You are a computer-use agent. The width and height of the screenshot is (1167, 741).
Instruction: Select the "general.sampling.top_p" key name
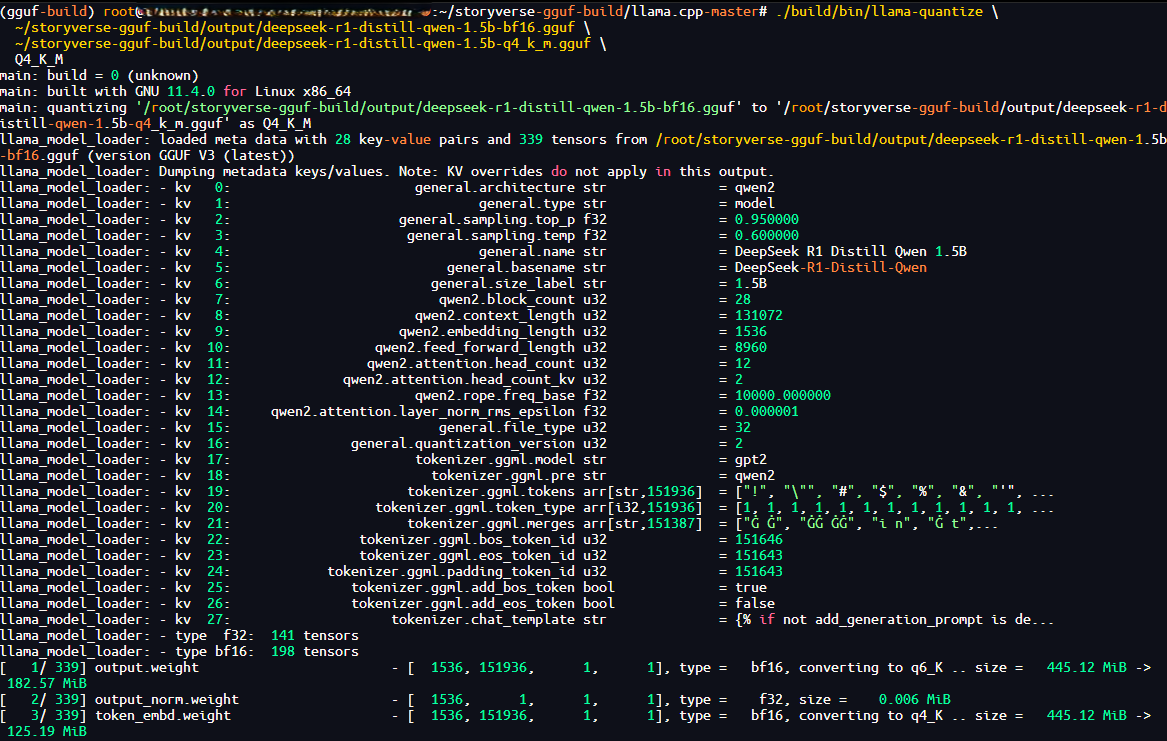[x=487, y=219]
